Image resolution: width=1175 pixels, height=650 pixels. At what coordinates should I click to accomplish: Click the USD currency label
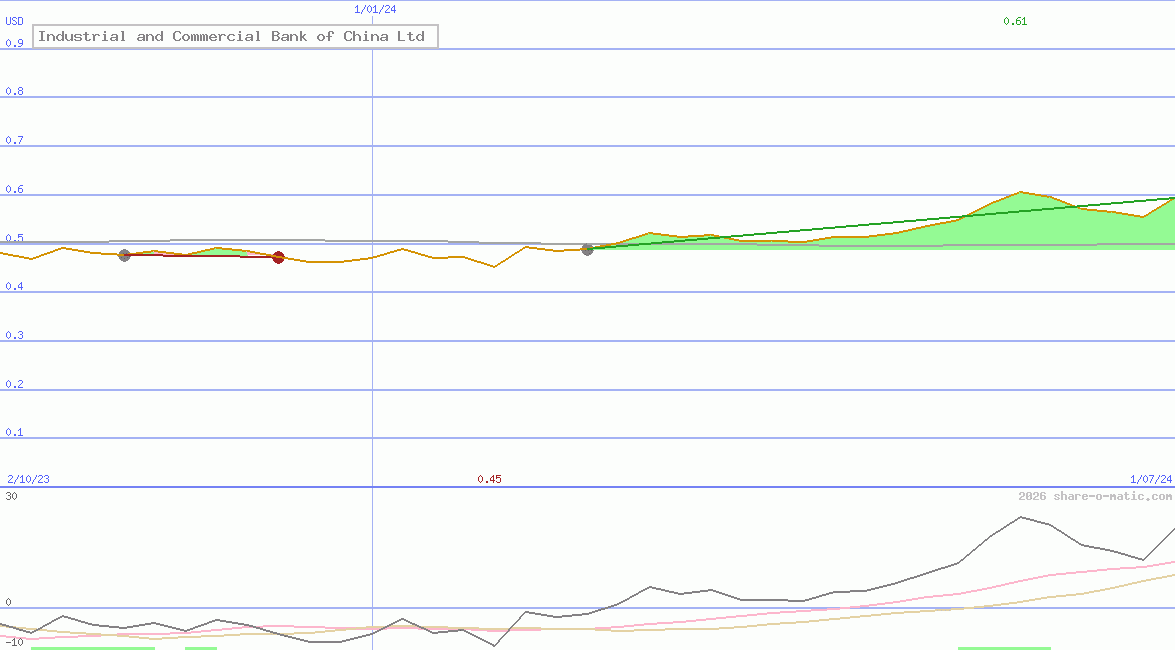(14, 22)
